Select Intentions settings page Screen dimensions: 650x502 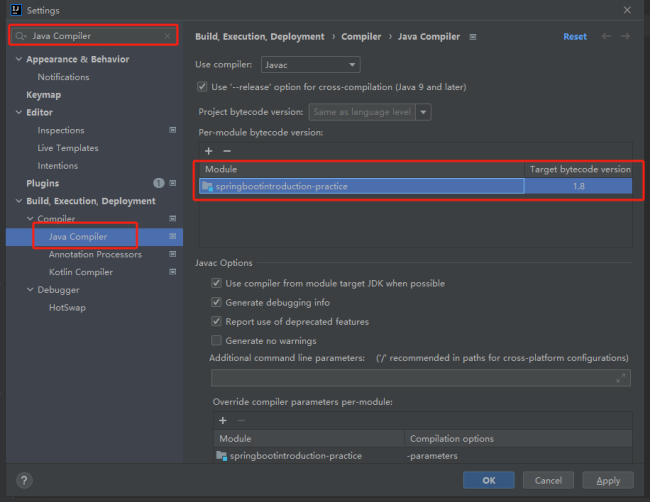point(58,166)
